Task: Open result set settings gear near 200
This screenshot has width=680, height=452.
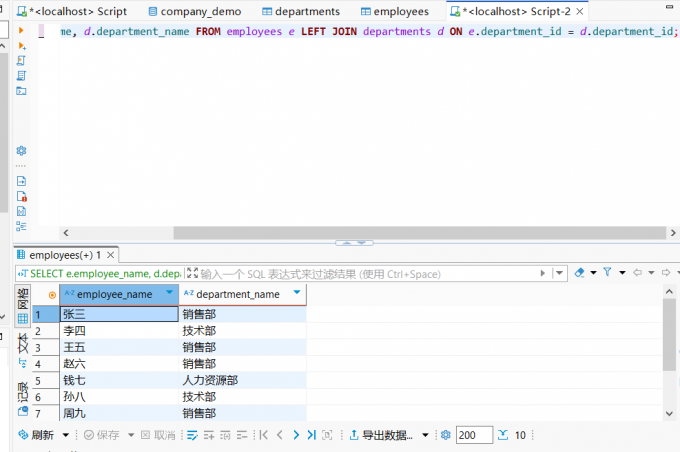Action: click(x=445, y=435)
